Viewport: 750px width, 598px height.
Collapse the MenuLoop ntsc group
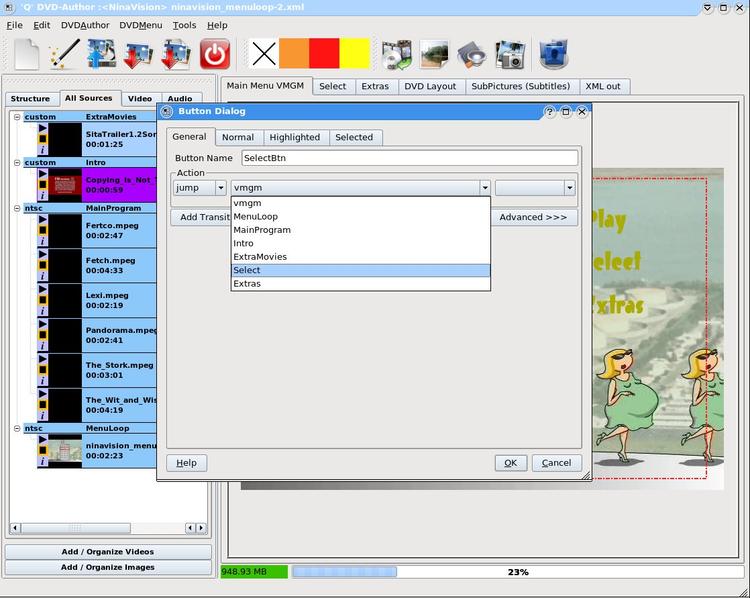point(17,428)
